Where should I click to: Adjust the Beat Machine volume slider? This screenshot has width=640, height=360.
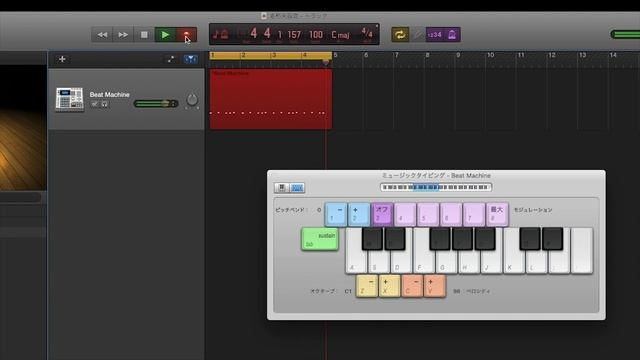coord(156,104)
